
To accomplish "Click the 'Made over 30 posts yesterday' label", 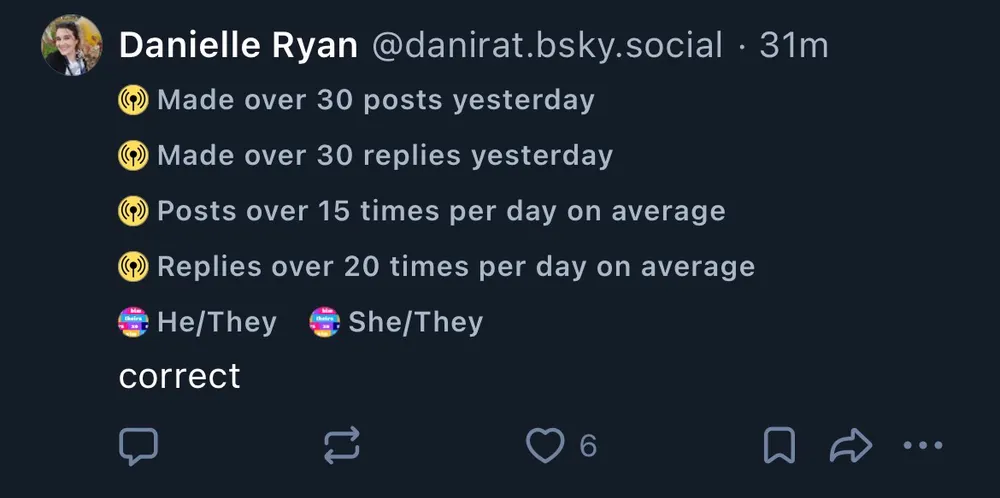I will [x=375, y=100].
